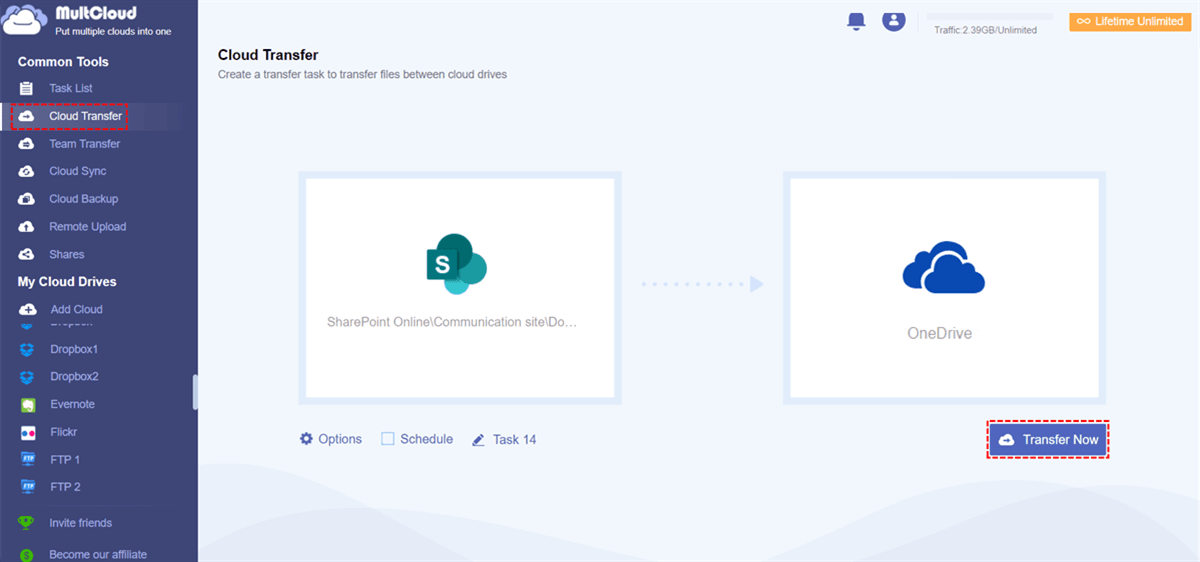The height and width of the screenshot is (562, 1200).
Task: Open the user account avatar icon
Action: pos(893,20)
